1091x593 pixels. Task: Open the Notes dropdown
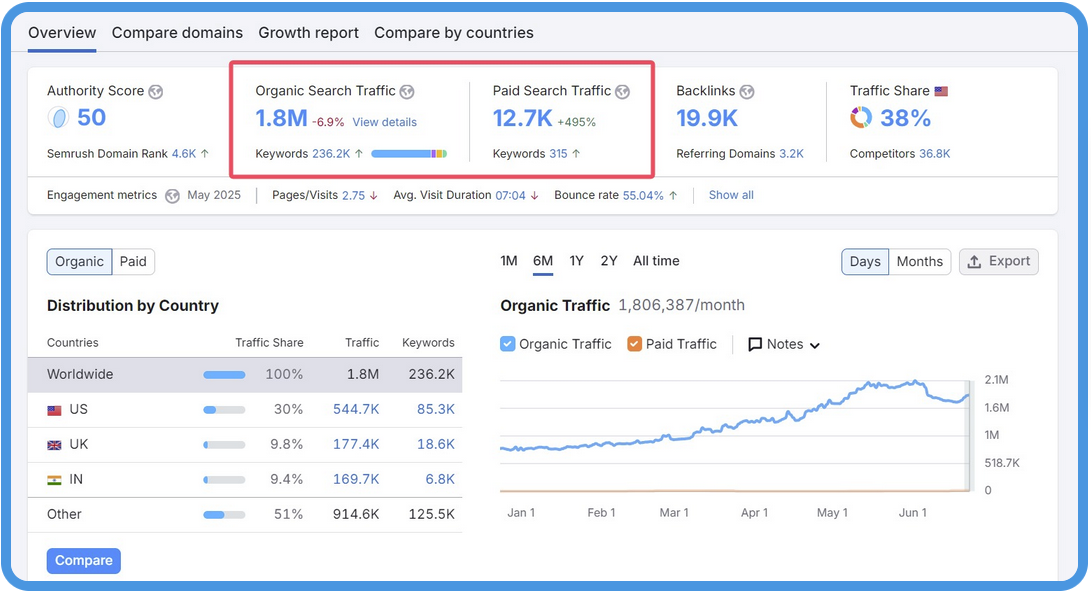pos(785,344)
